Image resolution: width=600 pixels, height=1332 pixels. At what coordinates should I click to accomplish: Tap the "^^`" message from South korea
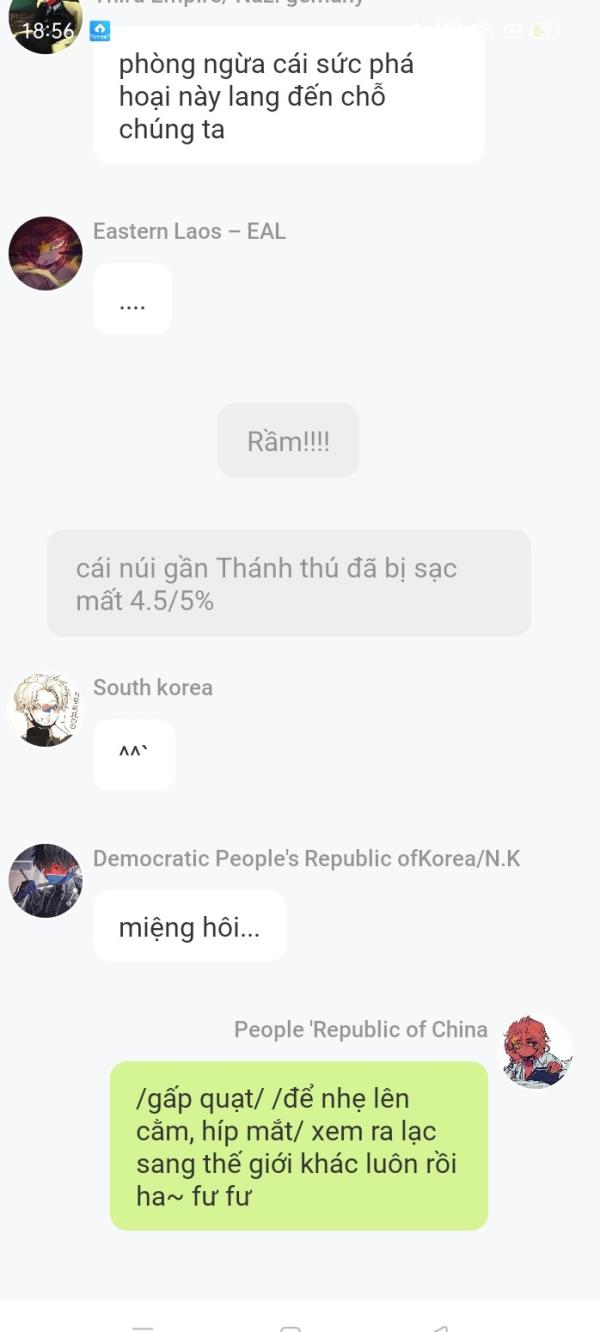click(x=134, y=755)
